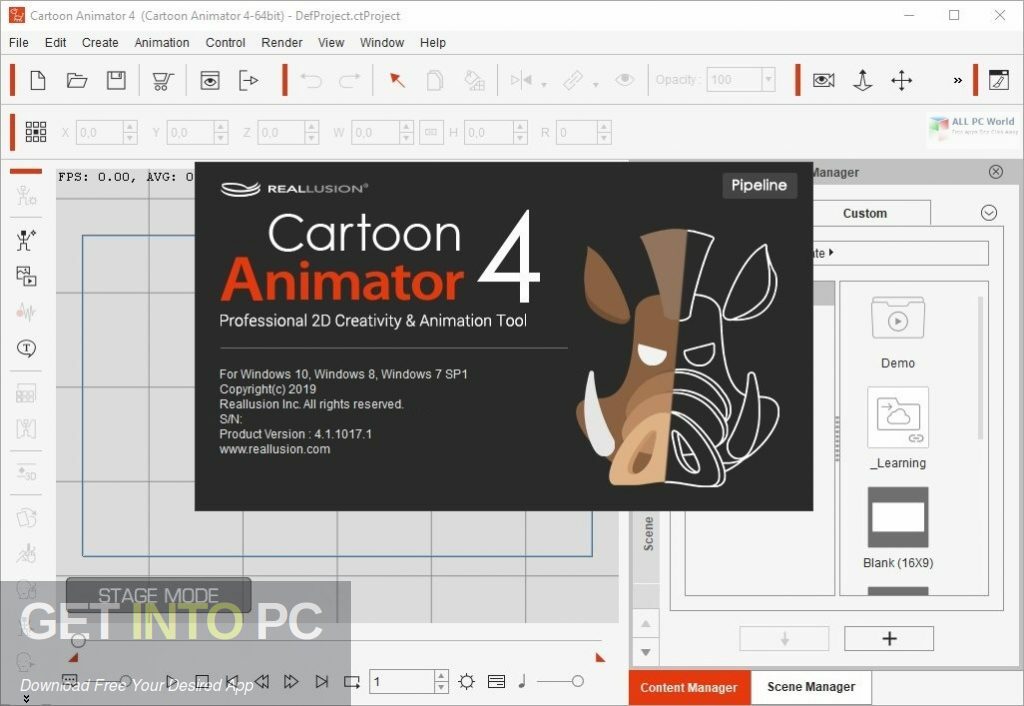
Task: Close the Content Manager panel
Action: [x=995, y=172]
